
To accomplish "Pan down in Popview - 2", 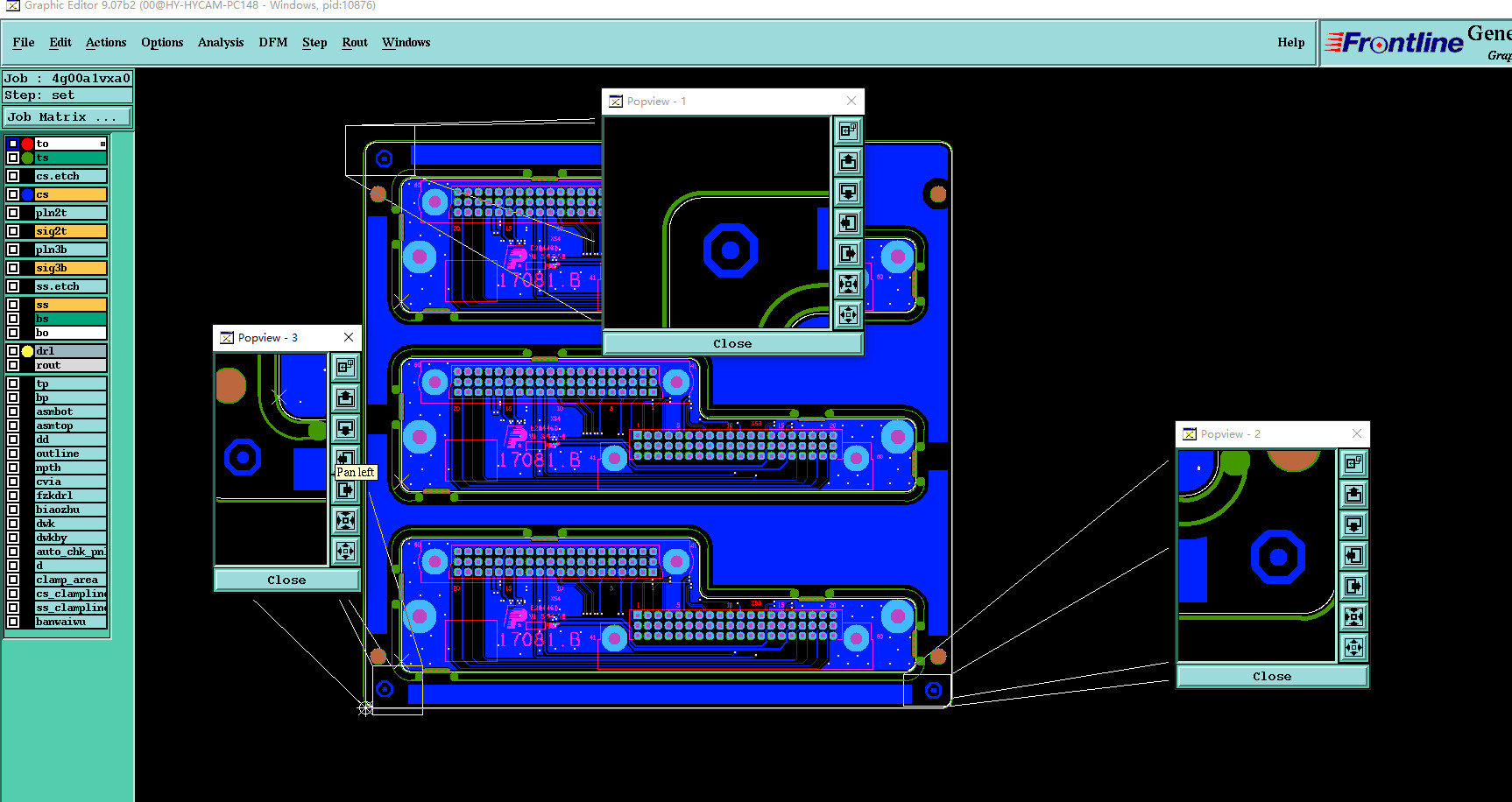I will pos(1353,524).
